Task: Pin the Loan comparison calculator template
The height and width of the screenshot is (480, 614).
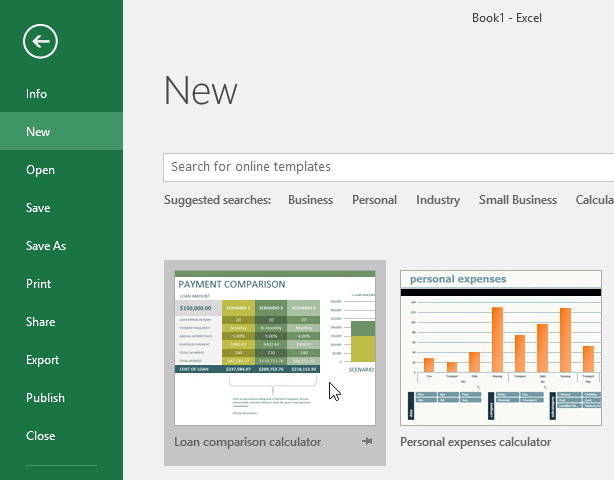Action: coord(368,441)
